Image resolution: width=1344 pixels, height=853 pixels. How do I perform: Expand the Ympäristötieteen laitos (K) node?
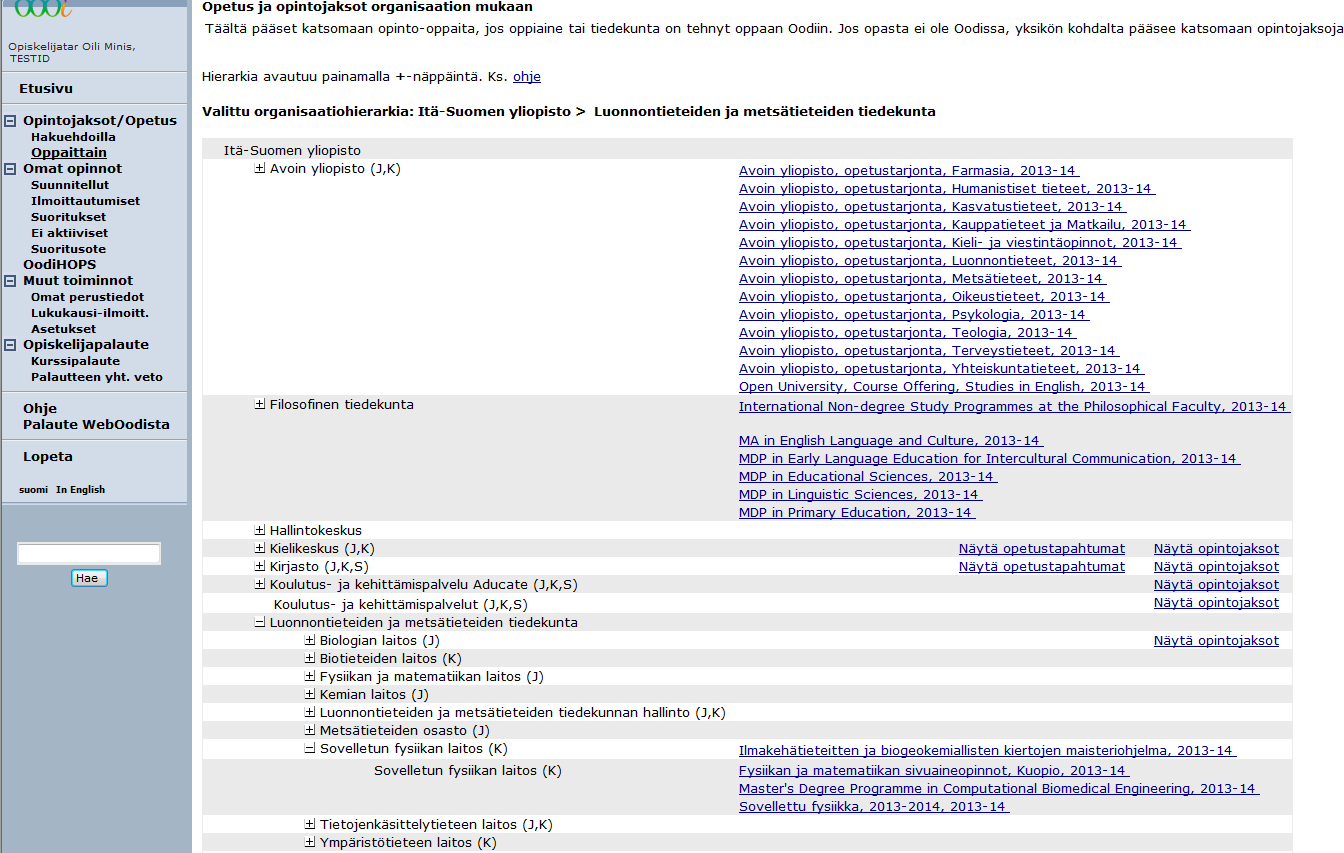pos(310,843)
